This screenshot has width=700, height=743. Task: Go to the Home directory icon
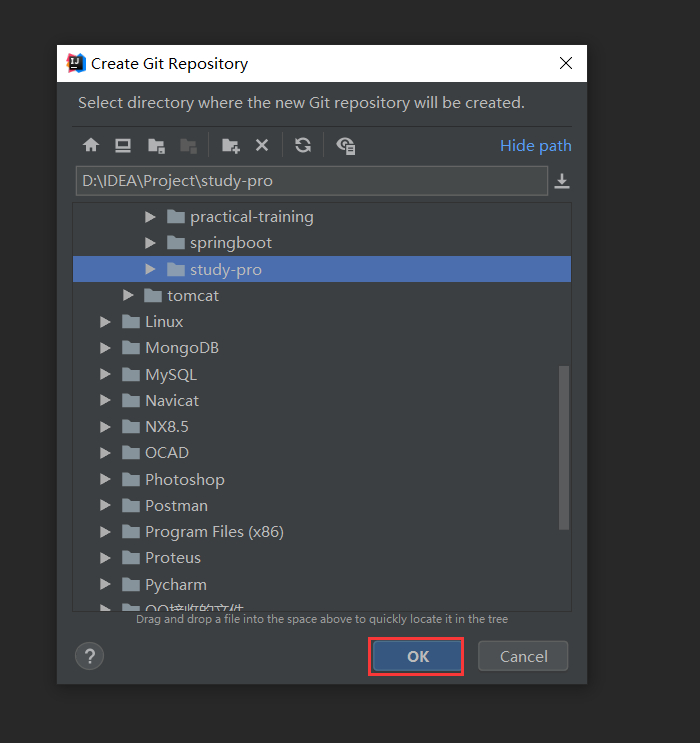click(x=91, y=145)
